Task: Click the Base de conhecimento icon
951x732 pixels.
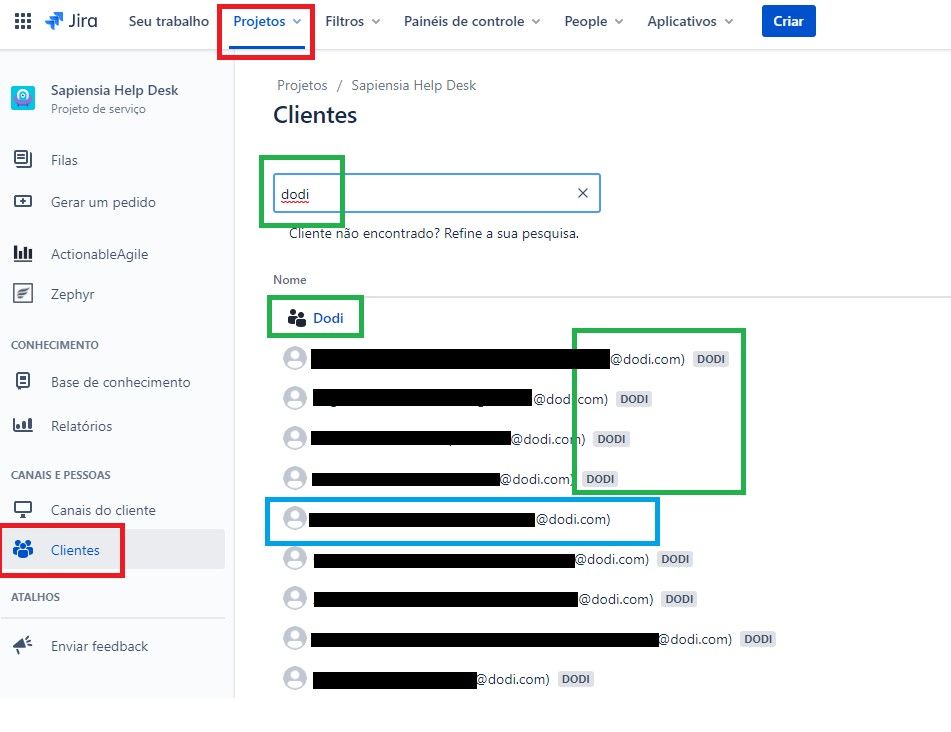Action: [x=23, y=381]
